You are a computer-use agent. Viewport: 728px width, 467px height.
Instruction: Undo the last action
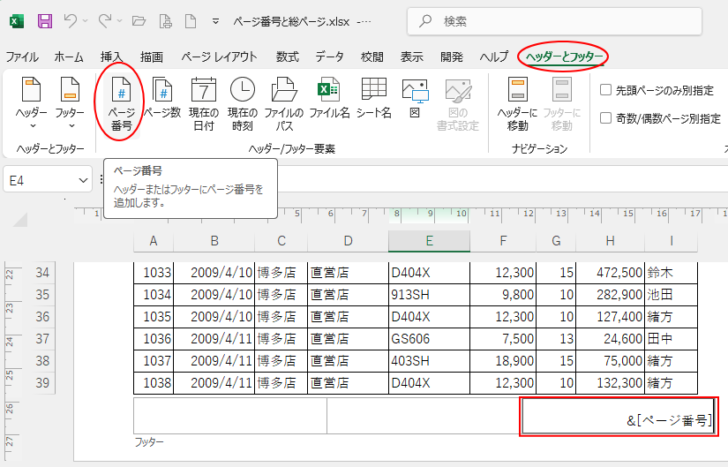point(70,20)
